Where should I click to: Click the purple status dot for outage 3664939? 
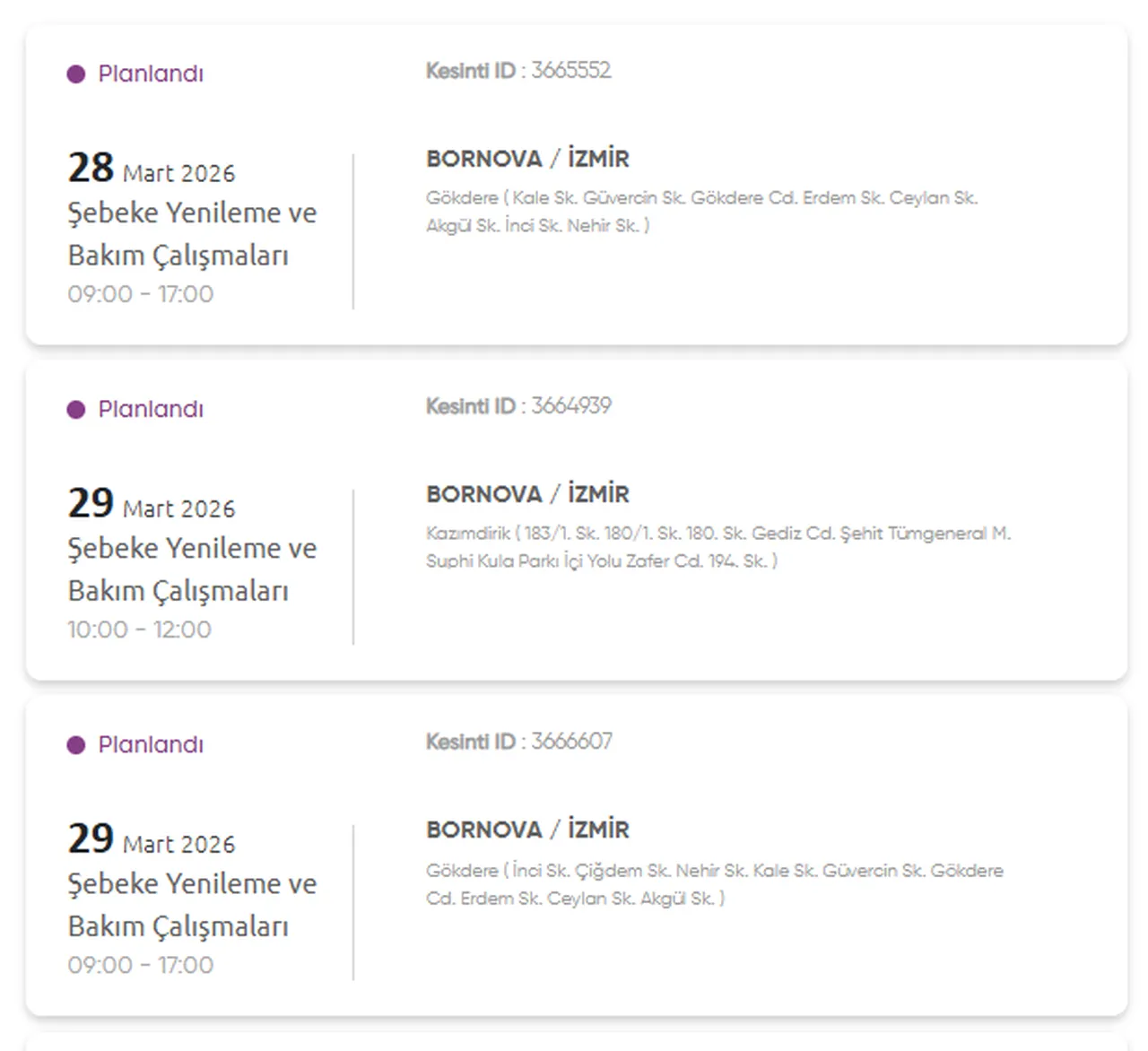tap(76, 410)
